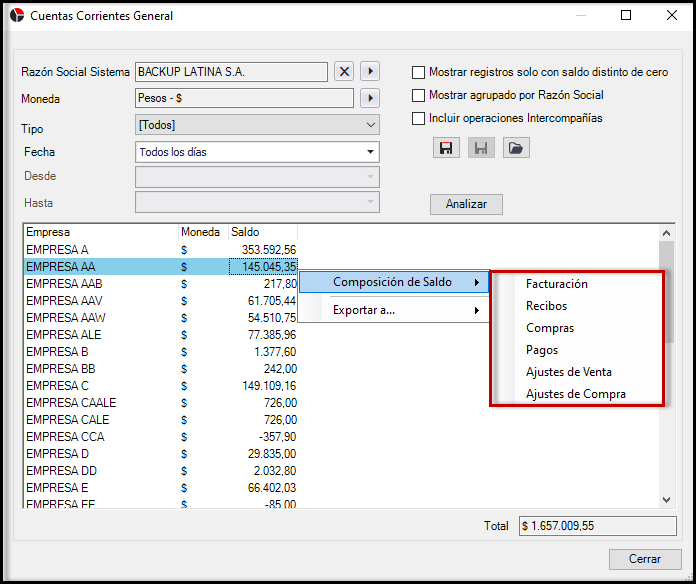Select the EMPRESA CAALE row
696x584 pixels.
(160, 403)
